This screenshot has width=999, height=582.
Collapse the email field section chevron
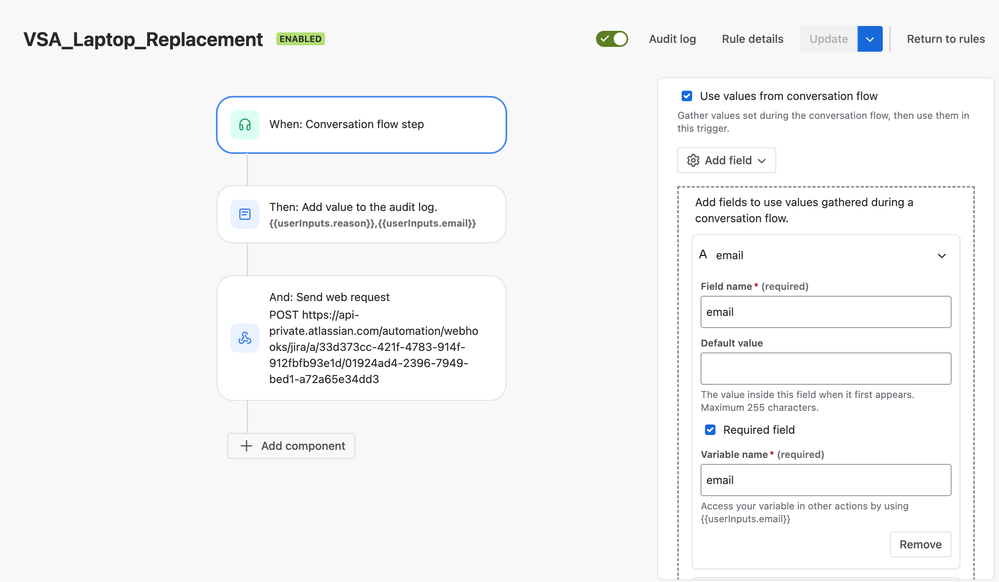coord(942,256)
